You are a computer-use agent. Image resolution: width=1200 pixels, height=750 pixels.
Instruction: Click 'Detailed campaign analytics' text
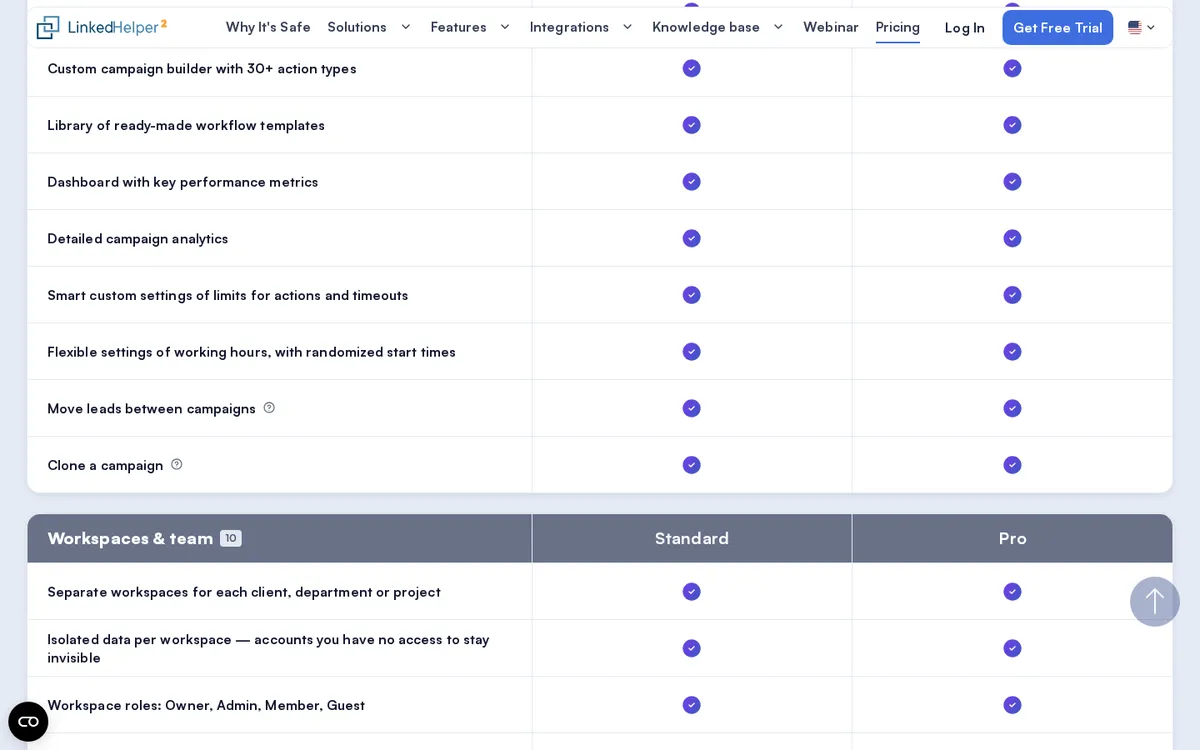coord(138,238)
